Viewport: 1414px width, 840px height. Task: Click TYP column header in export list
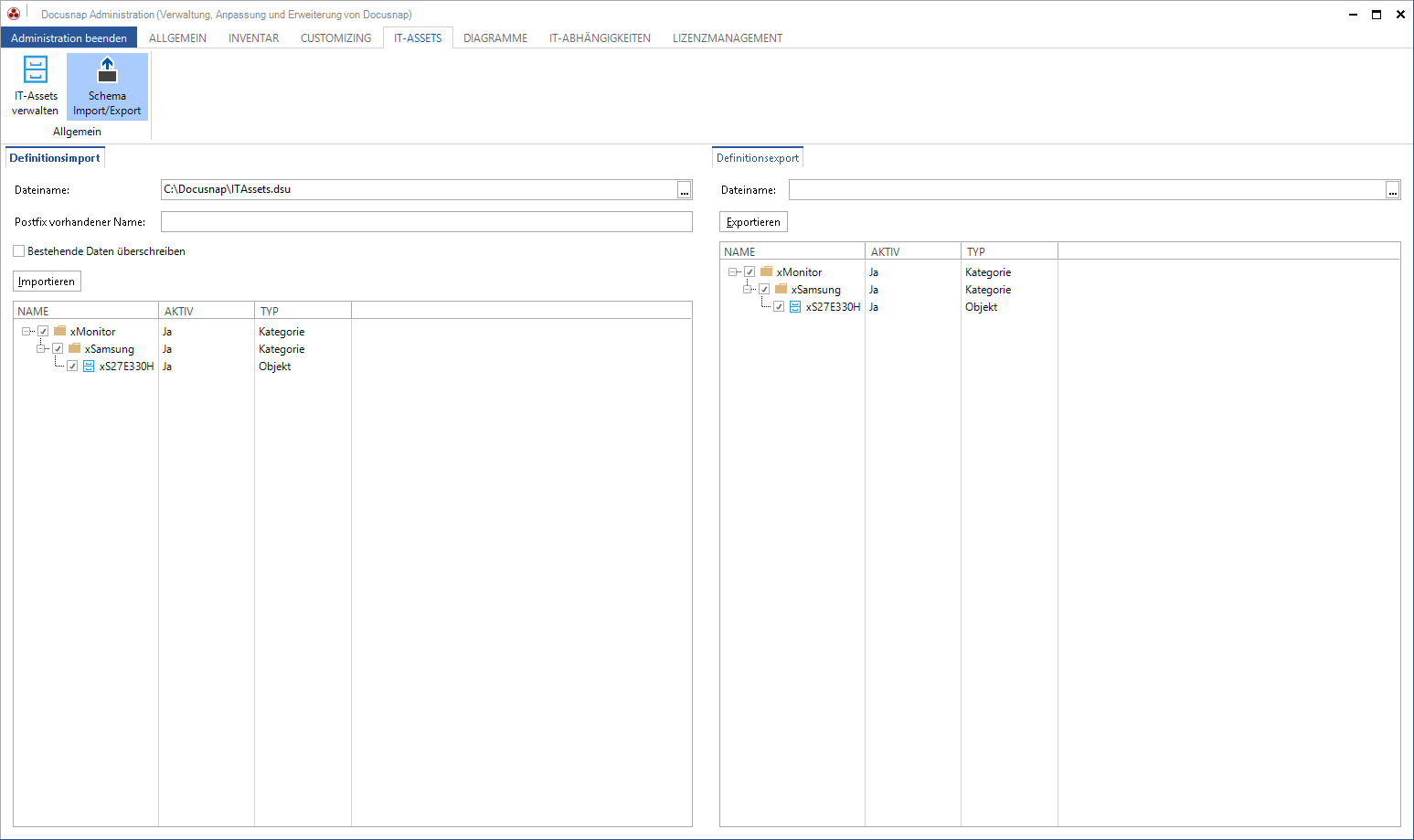point(1009,251)
